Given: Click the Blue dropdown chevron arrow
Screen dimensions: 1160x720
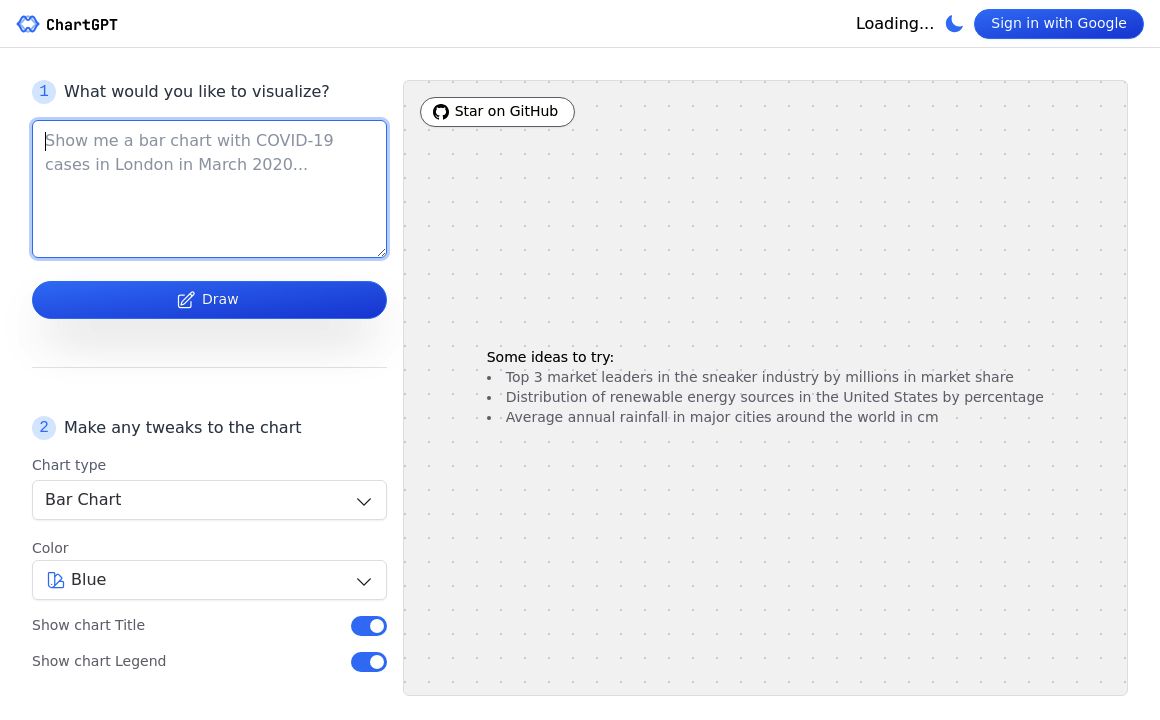Looking at the screenshot, I should 364,581.
